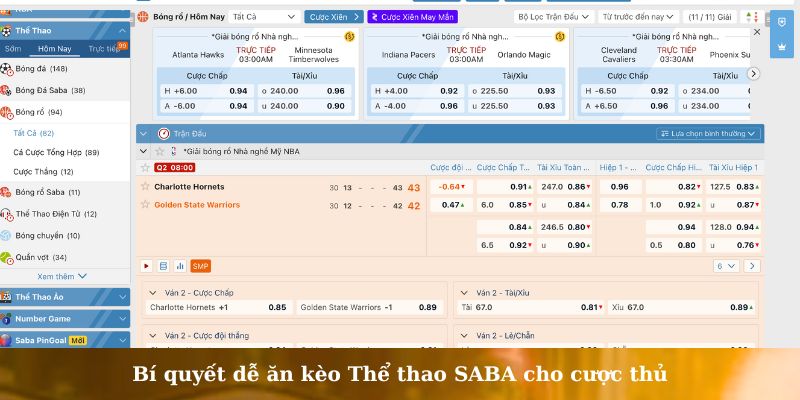
Task: Expand the Saba PinGoal panel
Action: click(122, 340)
